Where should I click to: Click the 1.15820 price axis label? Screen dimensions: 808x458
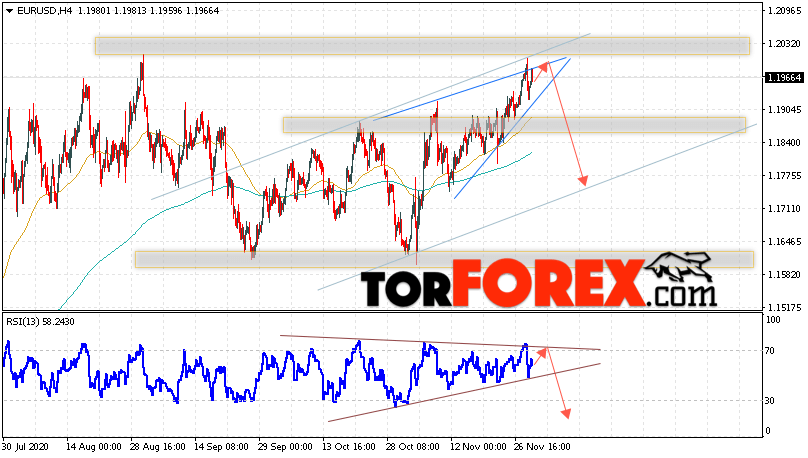pos(784,275)
